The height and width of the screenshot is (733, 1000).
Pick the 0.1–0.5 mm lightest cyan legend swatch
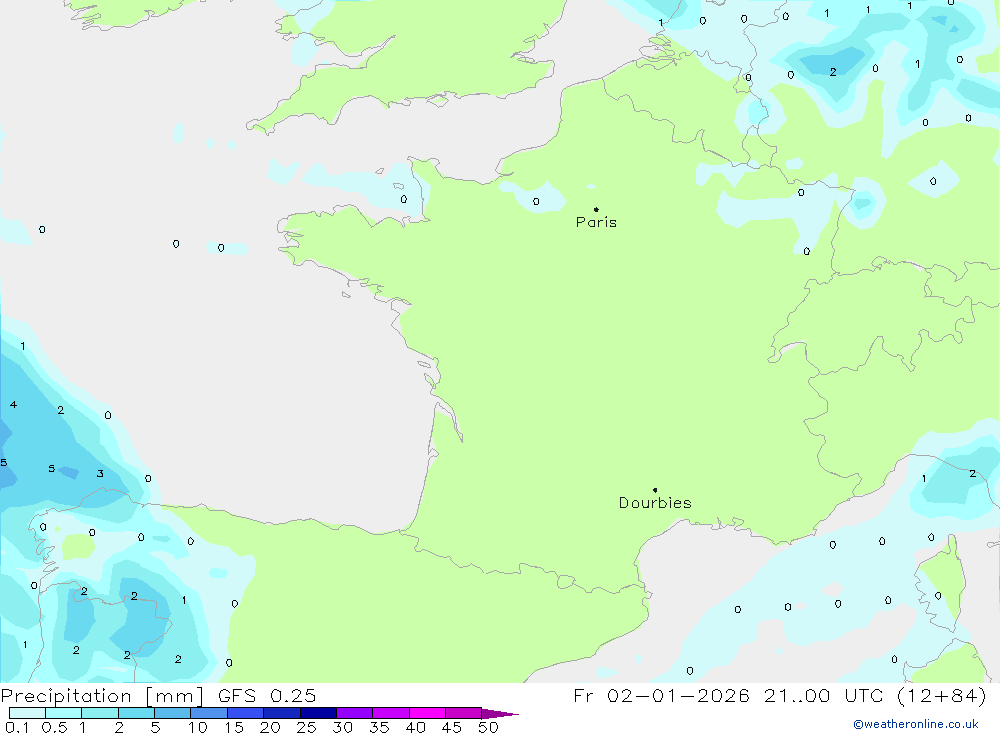click(27, 713)
